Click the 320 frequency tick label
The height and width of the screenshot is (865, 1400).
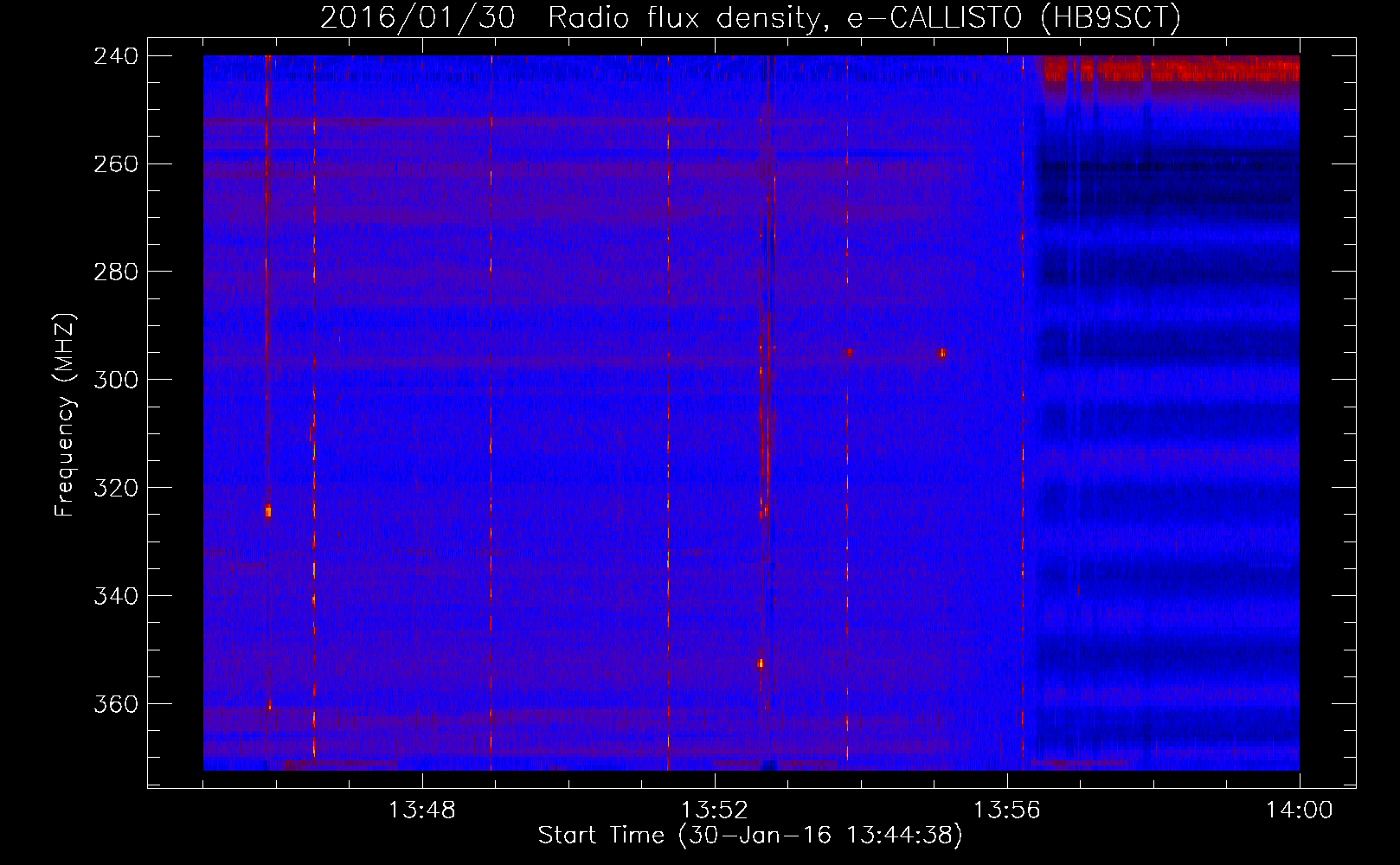(116, 489)
